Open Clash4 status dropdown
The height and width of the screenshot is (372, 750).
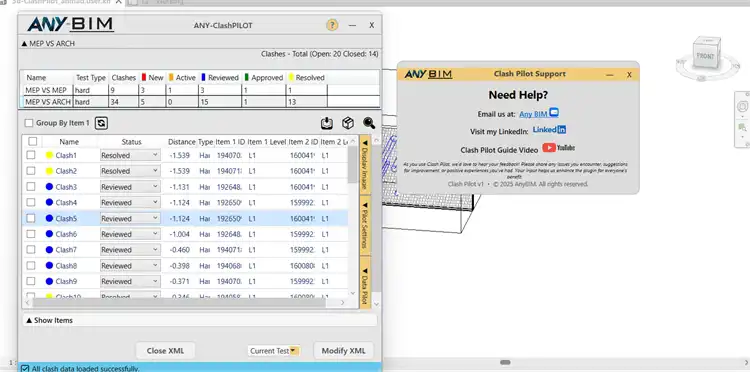pos(130,202)
